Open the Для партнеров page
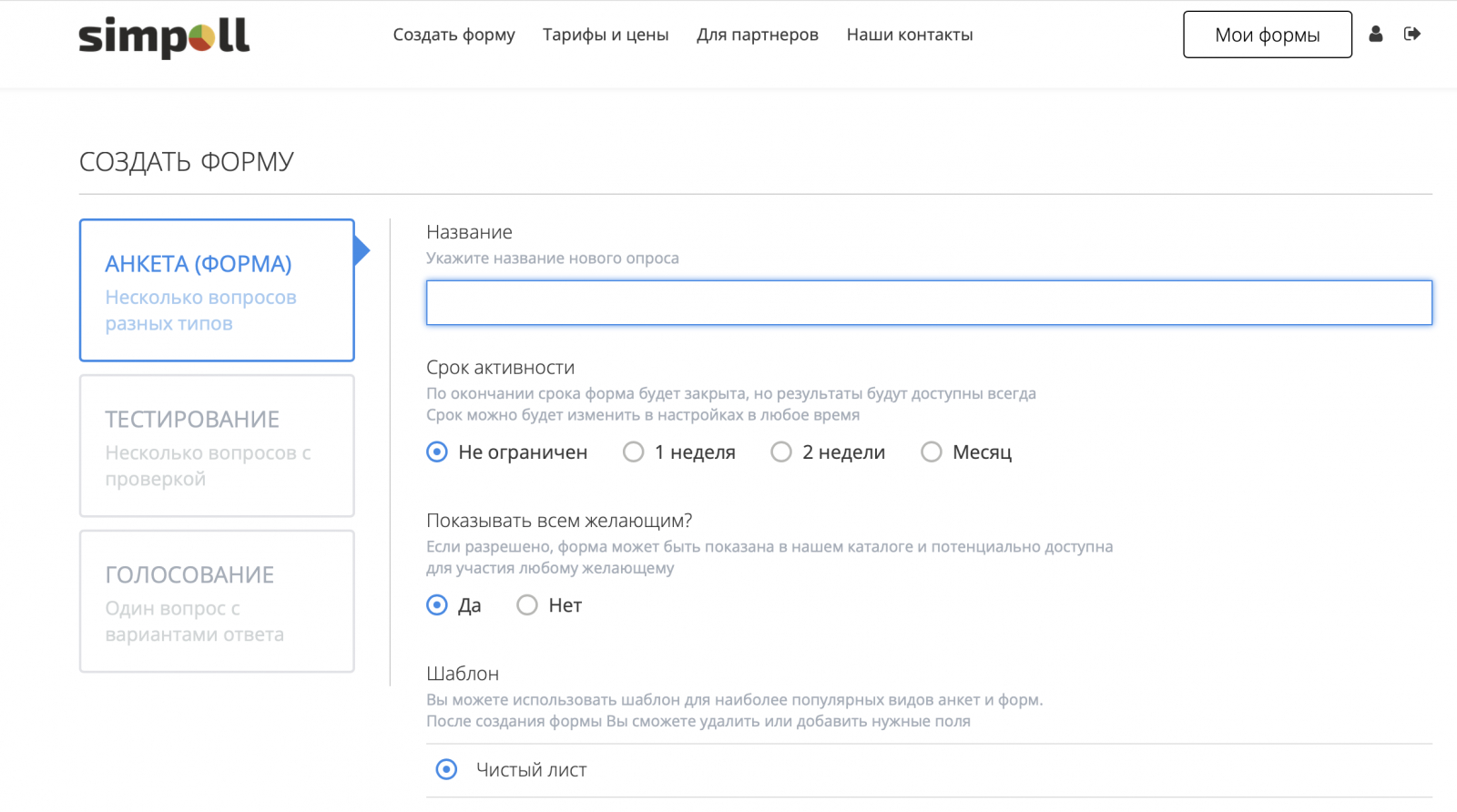 click(758, 35)
